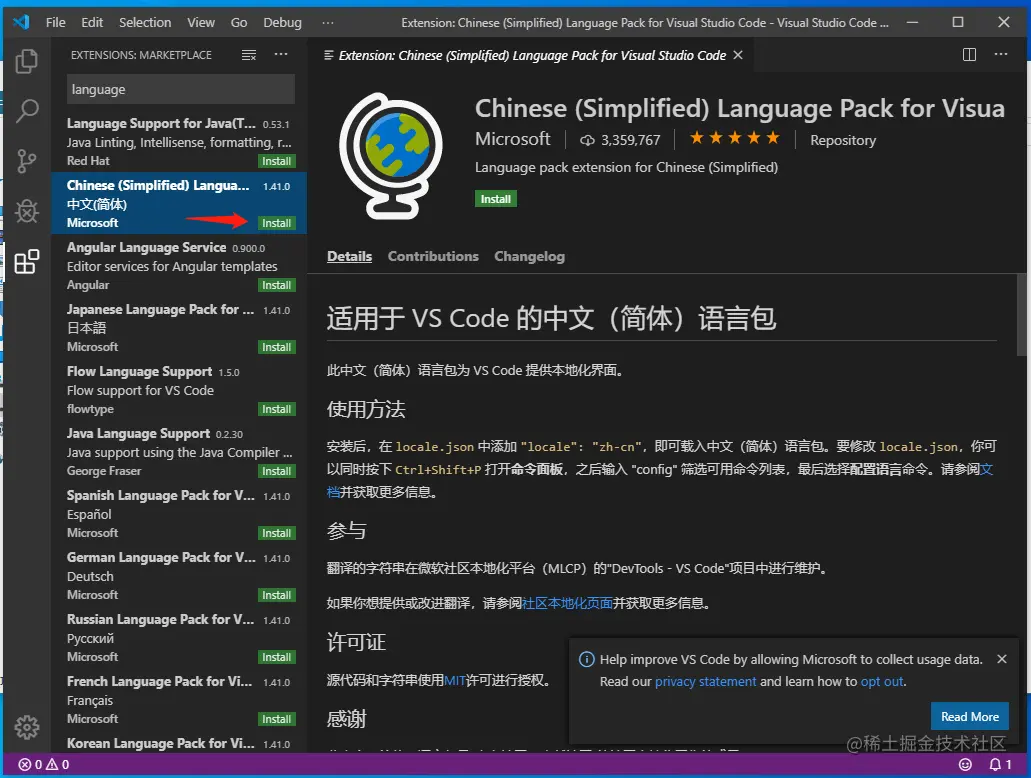1031x778 pixels.
Task: Click the details page vertical scrollbar
Action: tap(1022, 314)
